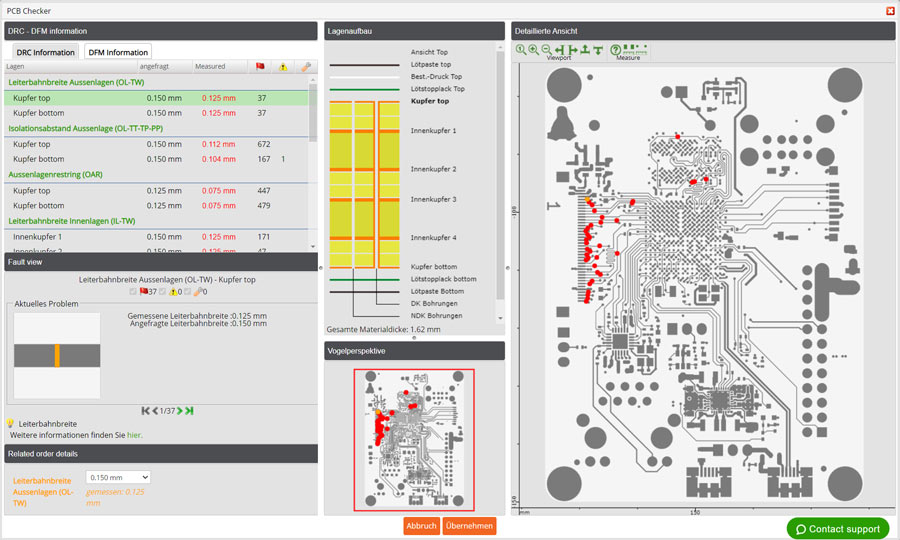Toggle the repaired wrench checkbox
Image resolution: width=900 pixels, height=540 pixels.
tap(188, 292)
